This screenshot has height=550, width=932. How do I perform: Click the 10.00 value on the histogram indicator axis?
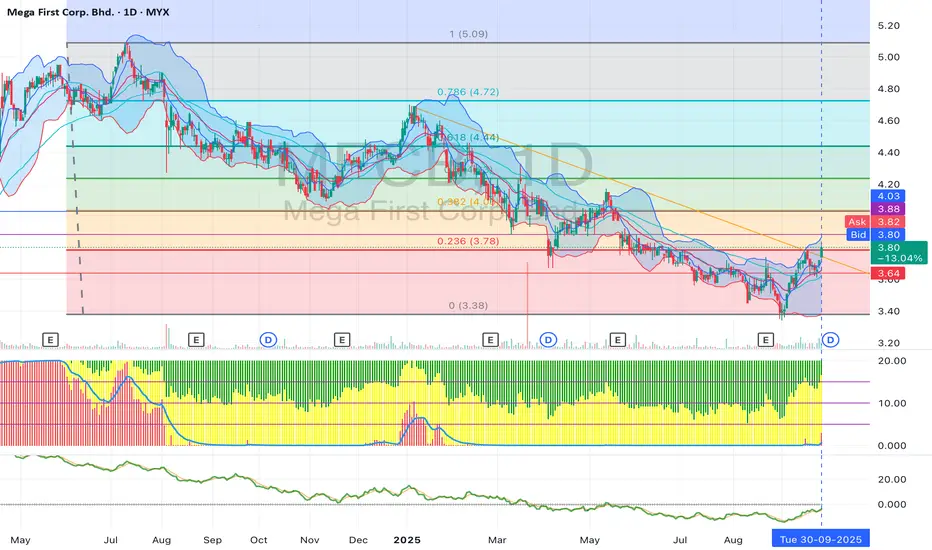tap(892, 403)
